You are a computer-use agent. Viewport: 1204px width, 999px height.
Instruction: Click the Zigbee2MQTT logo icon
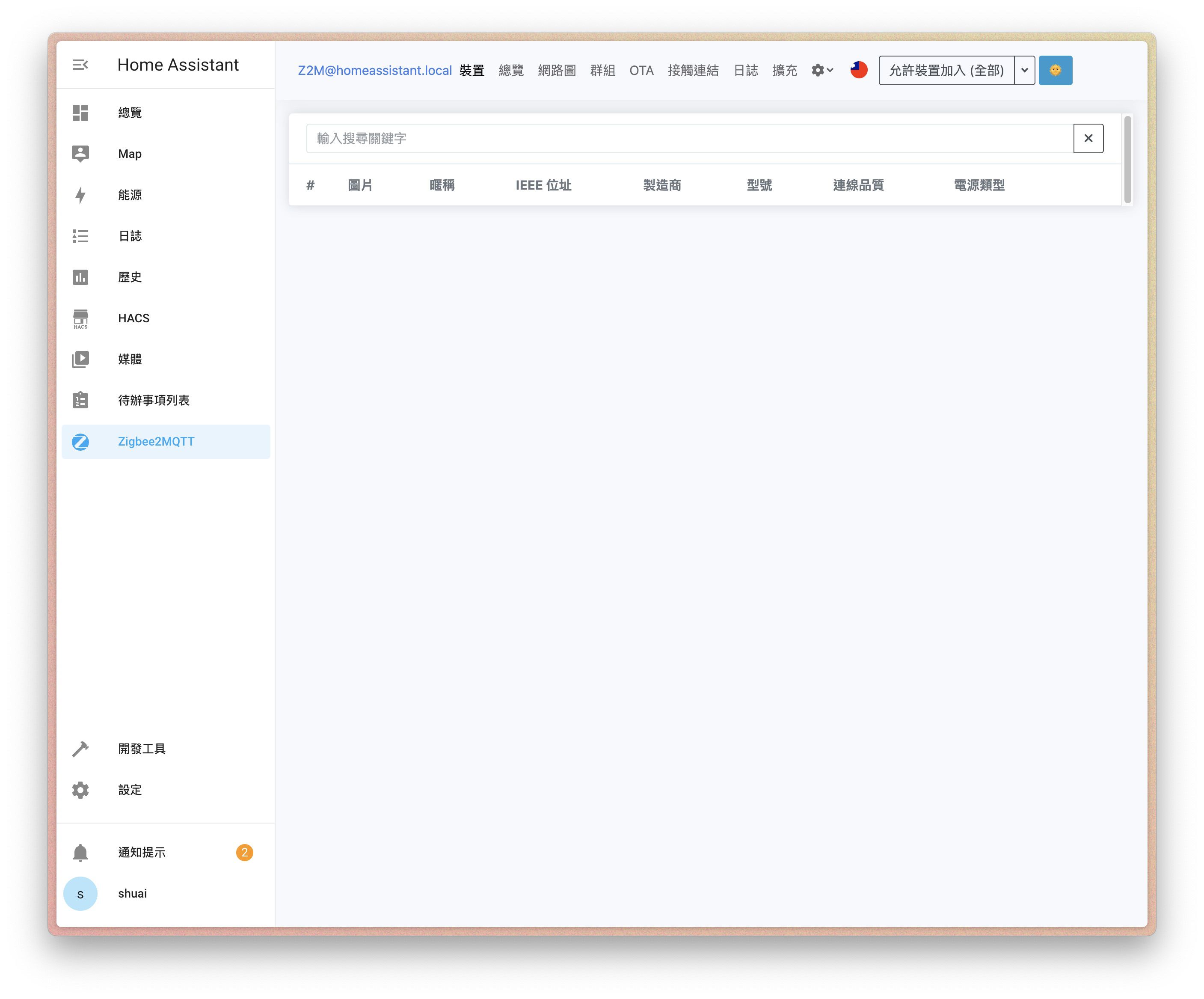80,442
